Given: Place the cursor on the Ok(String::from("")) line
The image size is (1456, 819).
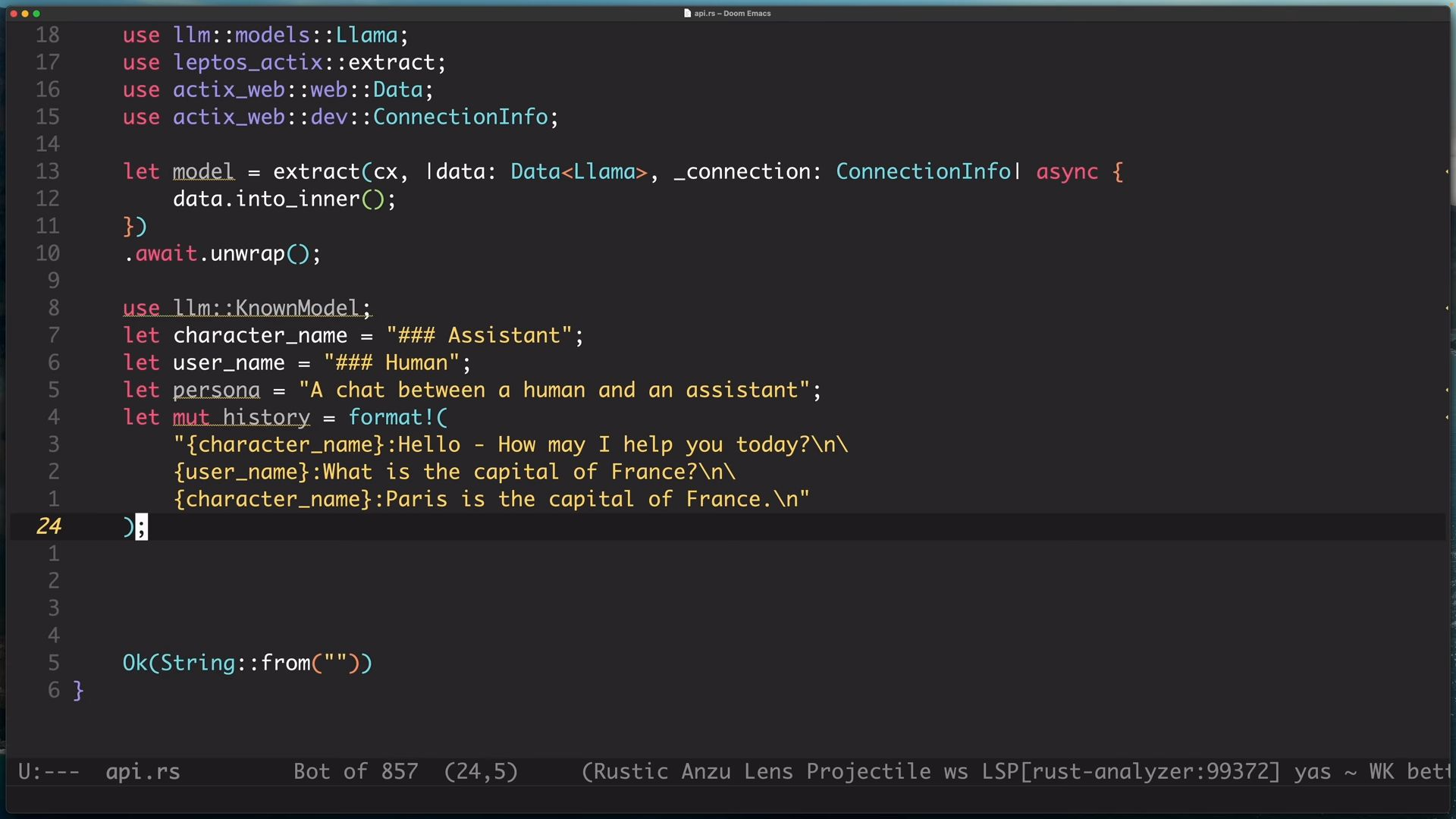Looking at the screenshot, I should 247,663.
